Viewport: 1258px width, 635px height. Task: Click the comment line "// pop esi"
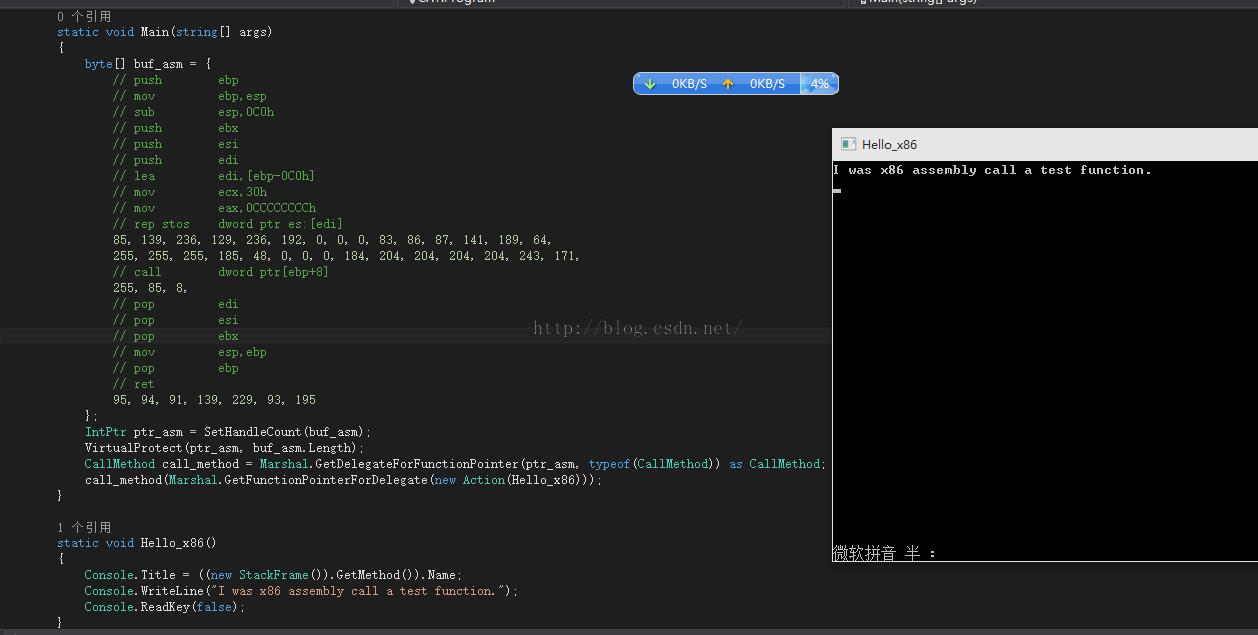[x=176, y=320]
